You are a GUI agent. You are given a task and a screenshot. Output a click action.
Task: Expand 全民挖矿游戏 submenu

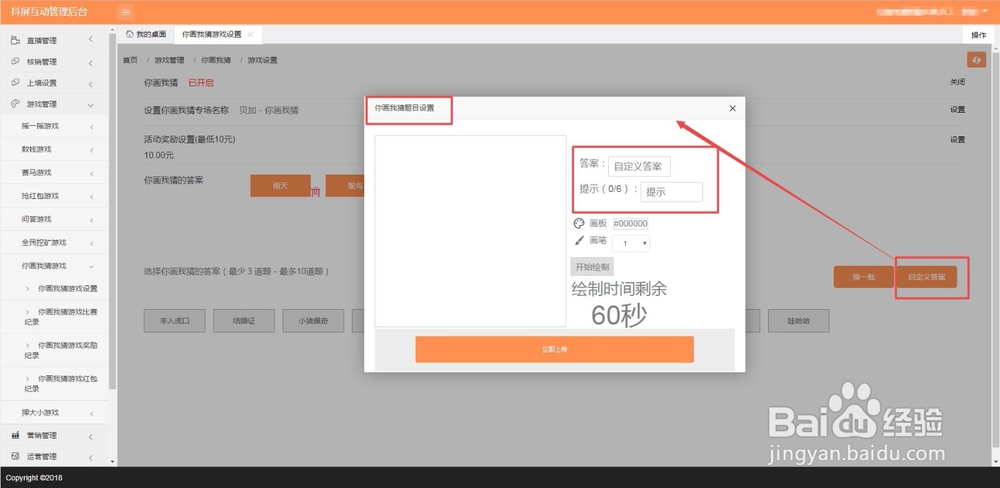coord(91,243)
